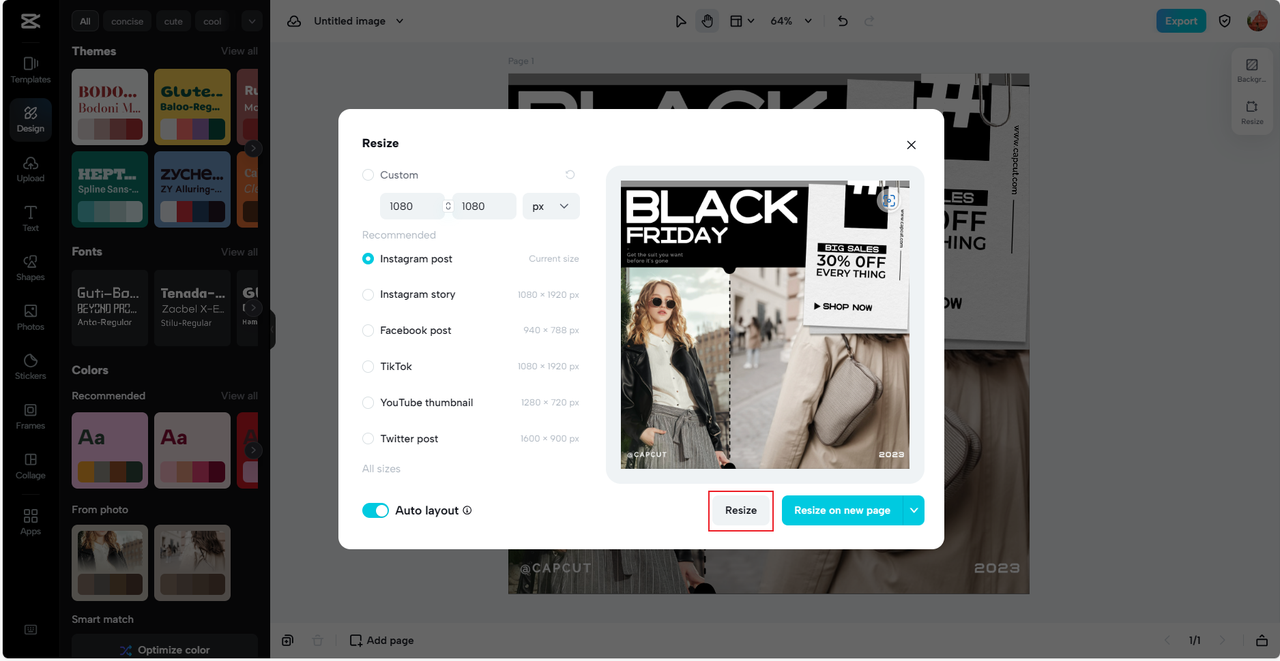The height and width of the screenshot is (661, 1280).
Task: Click Add page at bottom
Action: pyautogui.click(x=381, y=640)
